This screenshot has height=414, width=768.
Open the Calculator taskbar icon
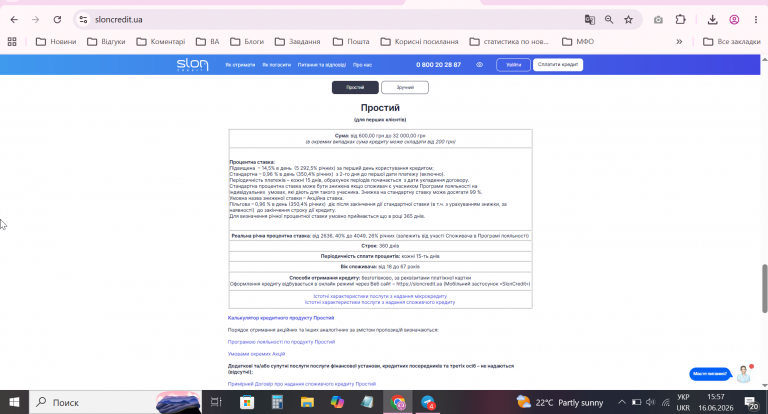[x=277, y=402]
